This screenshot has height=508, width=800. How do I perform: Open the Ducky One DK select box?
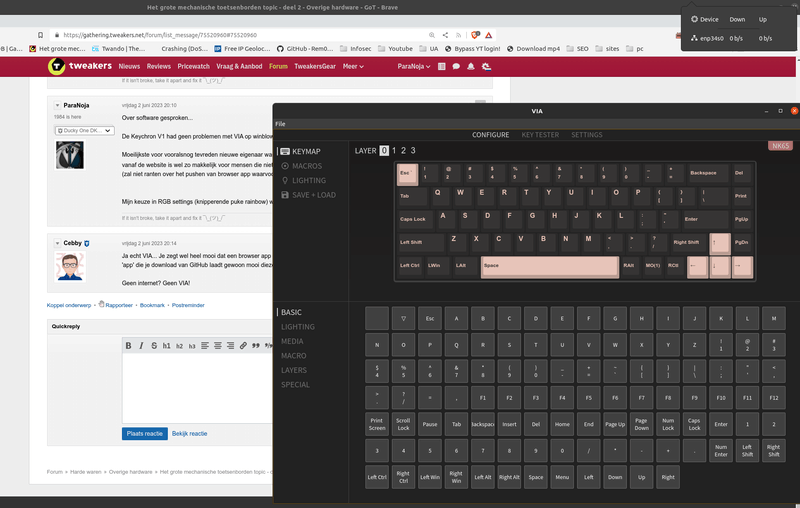tap(84, 131)
